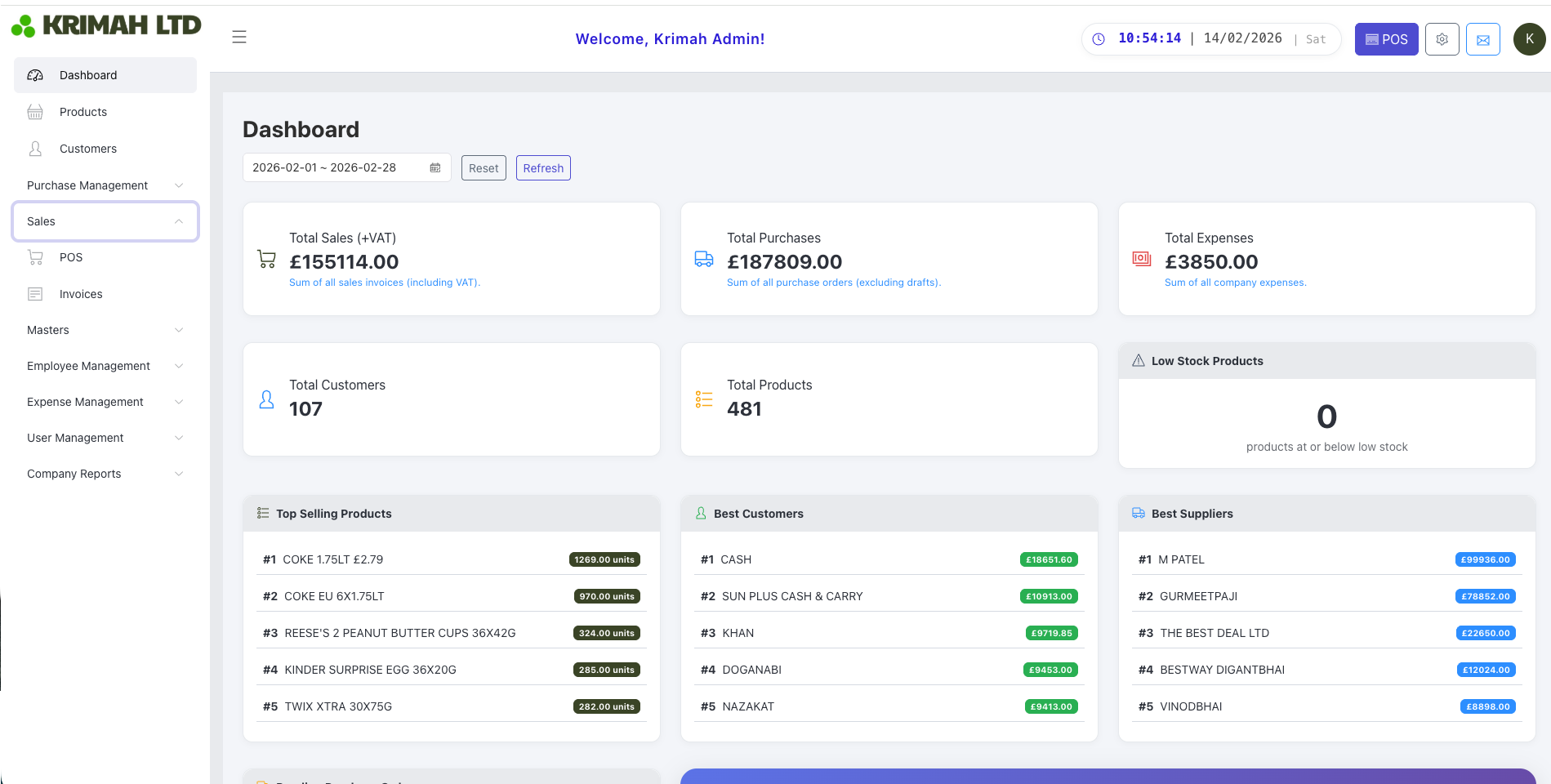Click the POS cart icon under Sales
Screen dimensions: 1551x784
[x=35, y=256]
